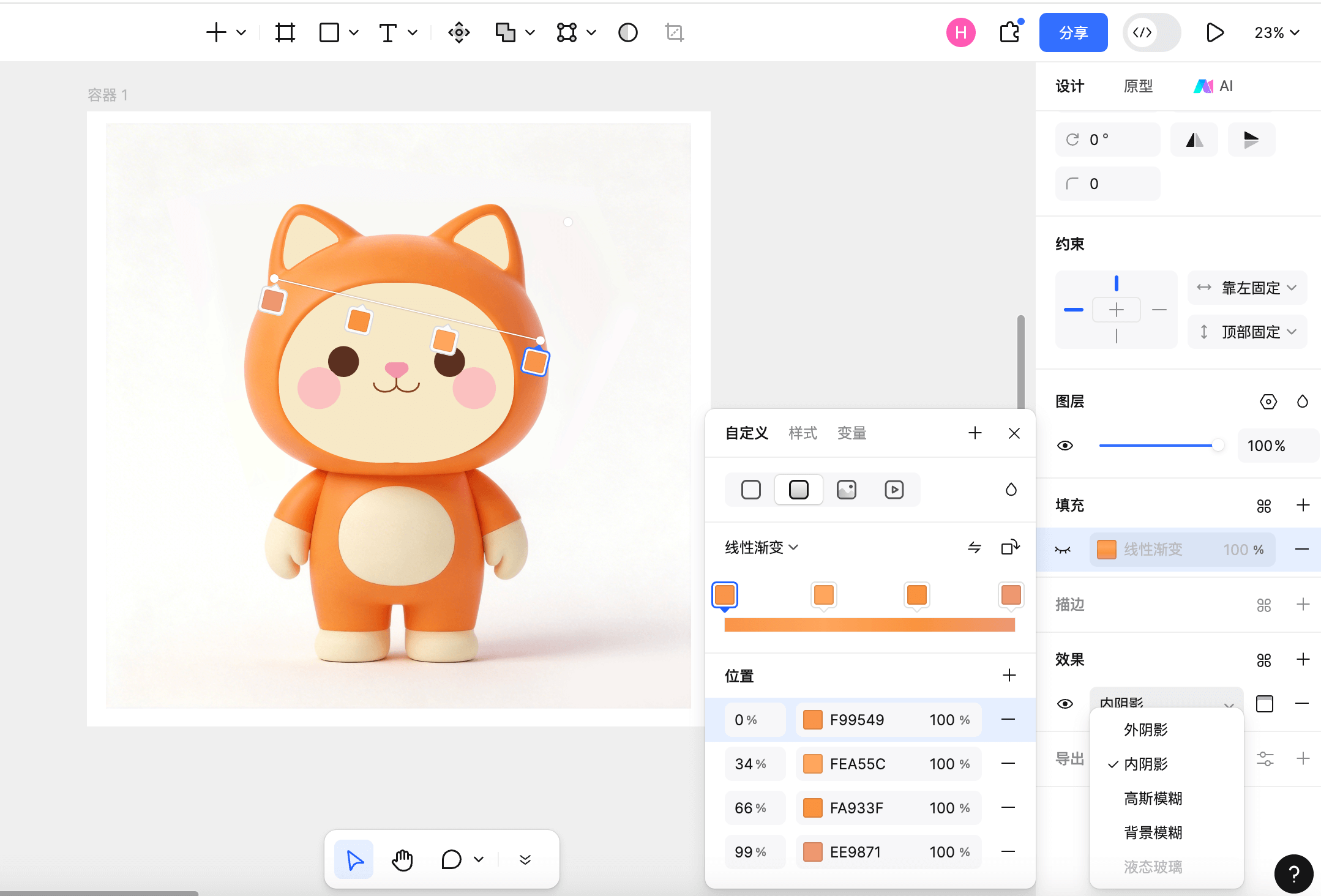Select the Frame tool in top toolbar
Screen dimensions: 1321x896
click(285, 32)
